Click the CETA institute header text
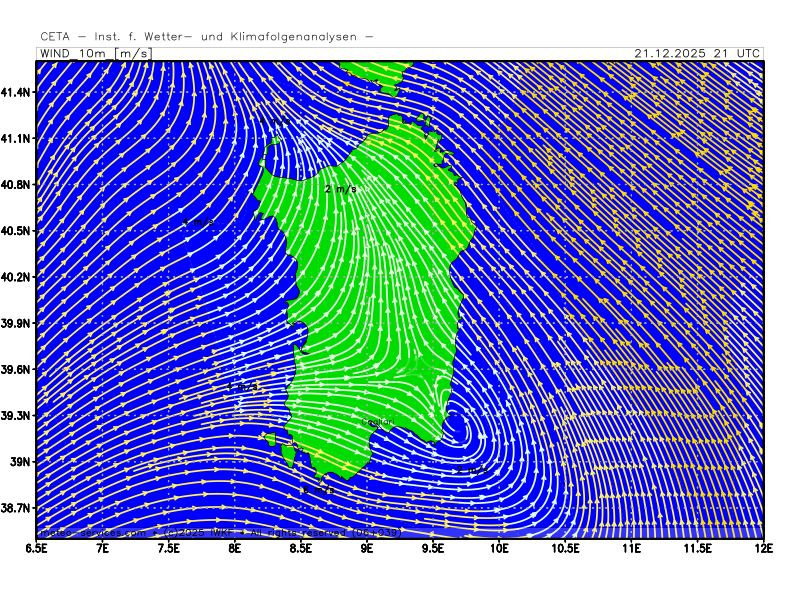The height and width of the screenshot is (600, 800). pos(207,36)
